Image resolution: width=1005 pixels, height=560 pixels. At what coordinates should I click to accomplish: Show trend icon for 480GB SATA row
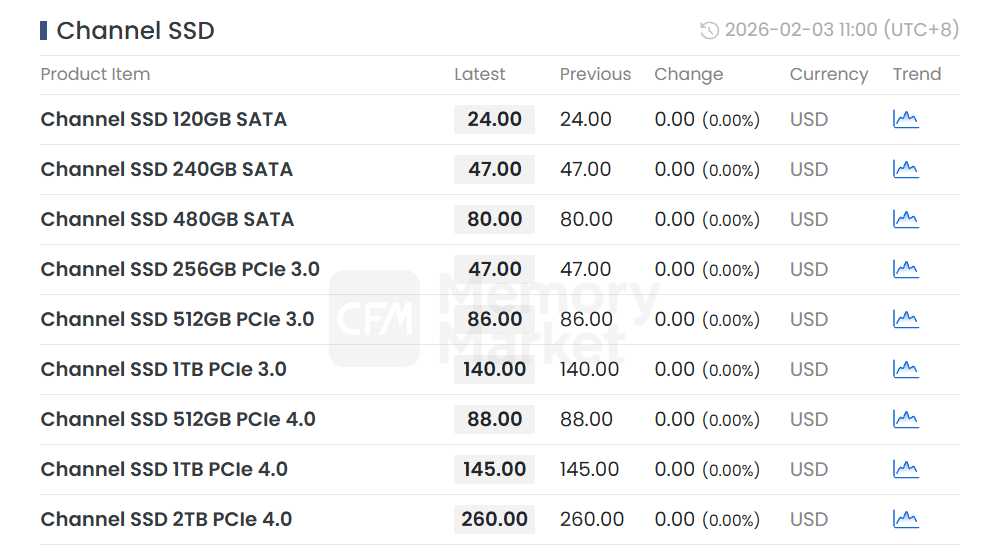click(905, 220)
